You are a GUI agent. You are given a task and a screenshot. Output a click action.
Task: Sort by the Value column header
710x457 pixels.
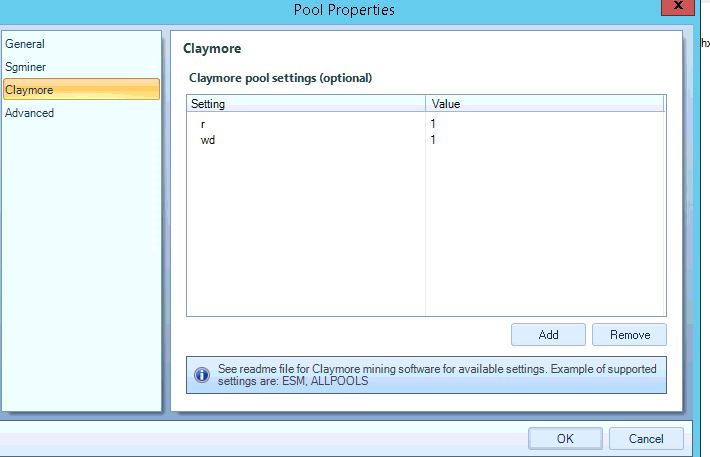click(545, 104)
